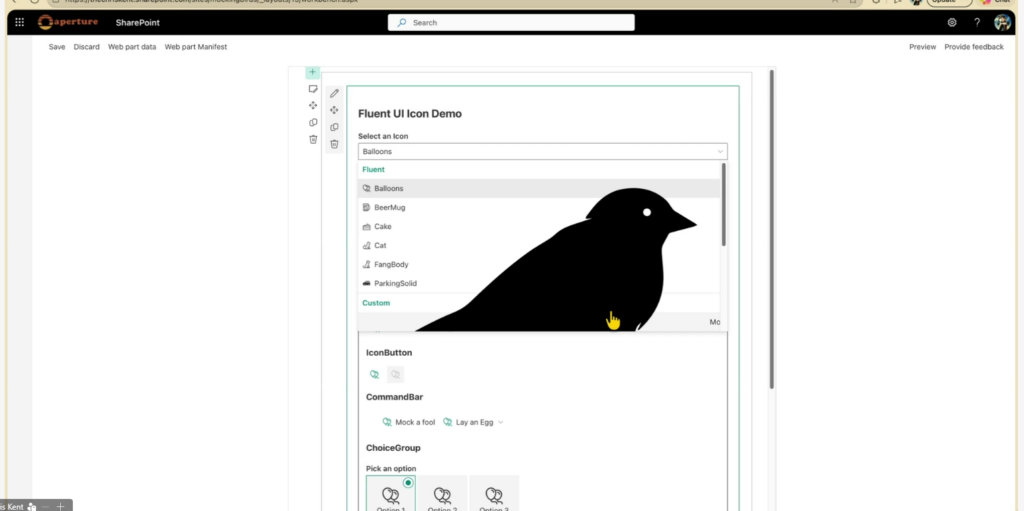Open the SharePoint settings gear
Image resolution: width=1024 pixels, height=511 pixels.
(952, 22)
